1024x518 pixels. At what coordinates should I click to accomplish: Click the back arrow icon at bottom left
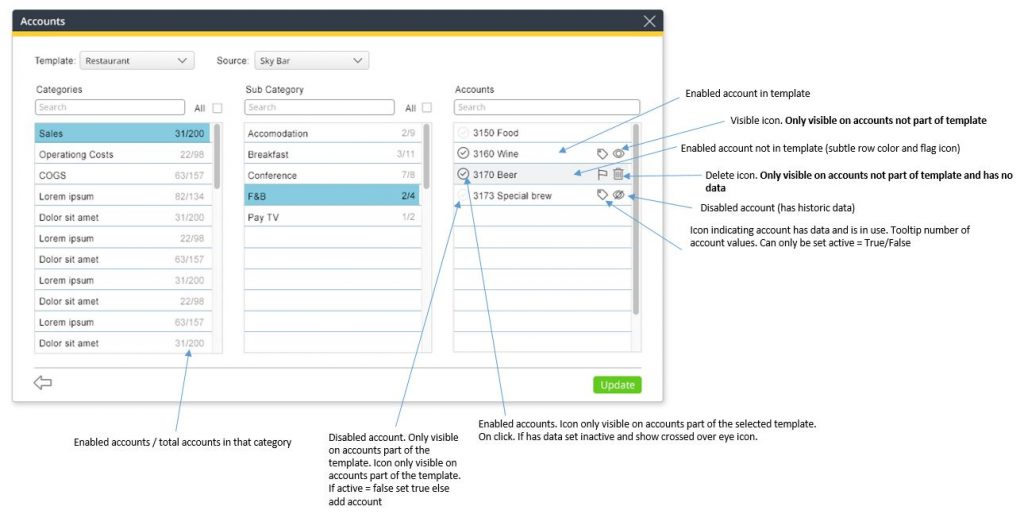tap(43, 383)
